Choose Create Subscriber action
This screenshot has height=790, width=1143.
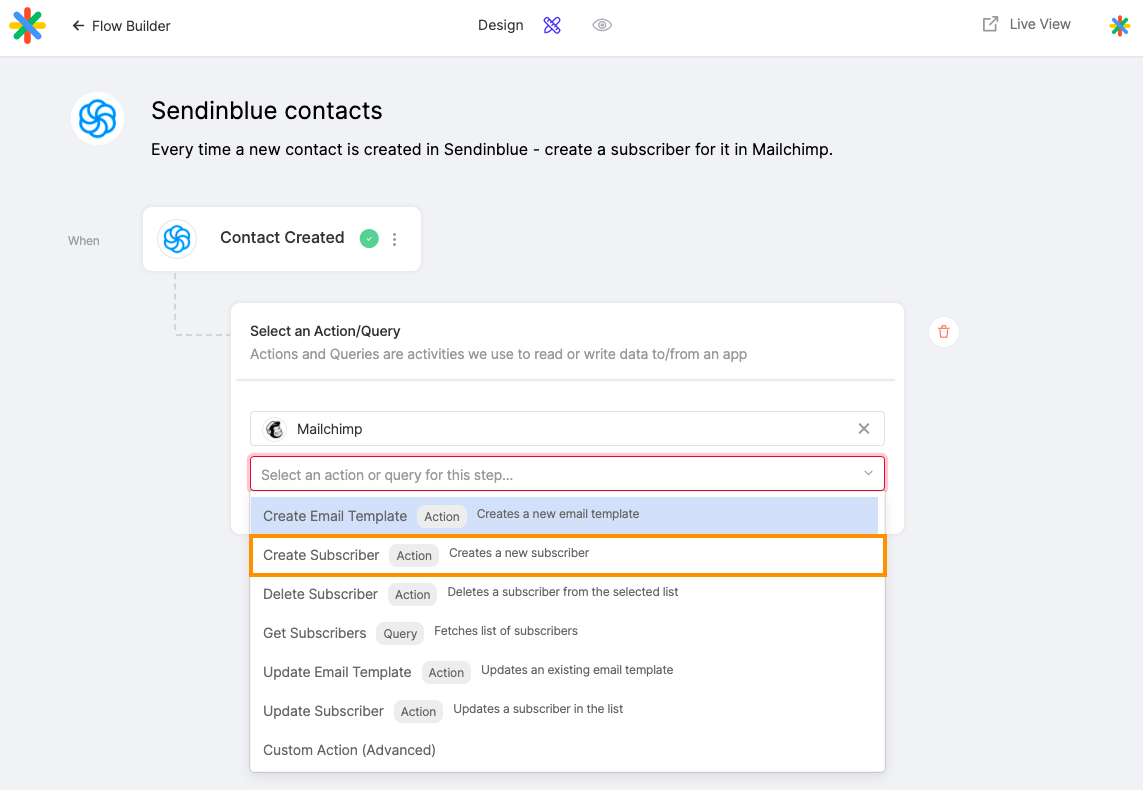pyautogui.click(x=568, y=555)
